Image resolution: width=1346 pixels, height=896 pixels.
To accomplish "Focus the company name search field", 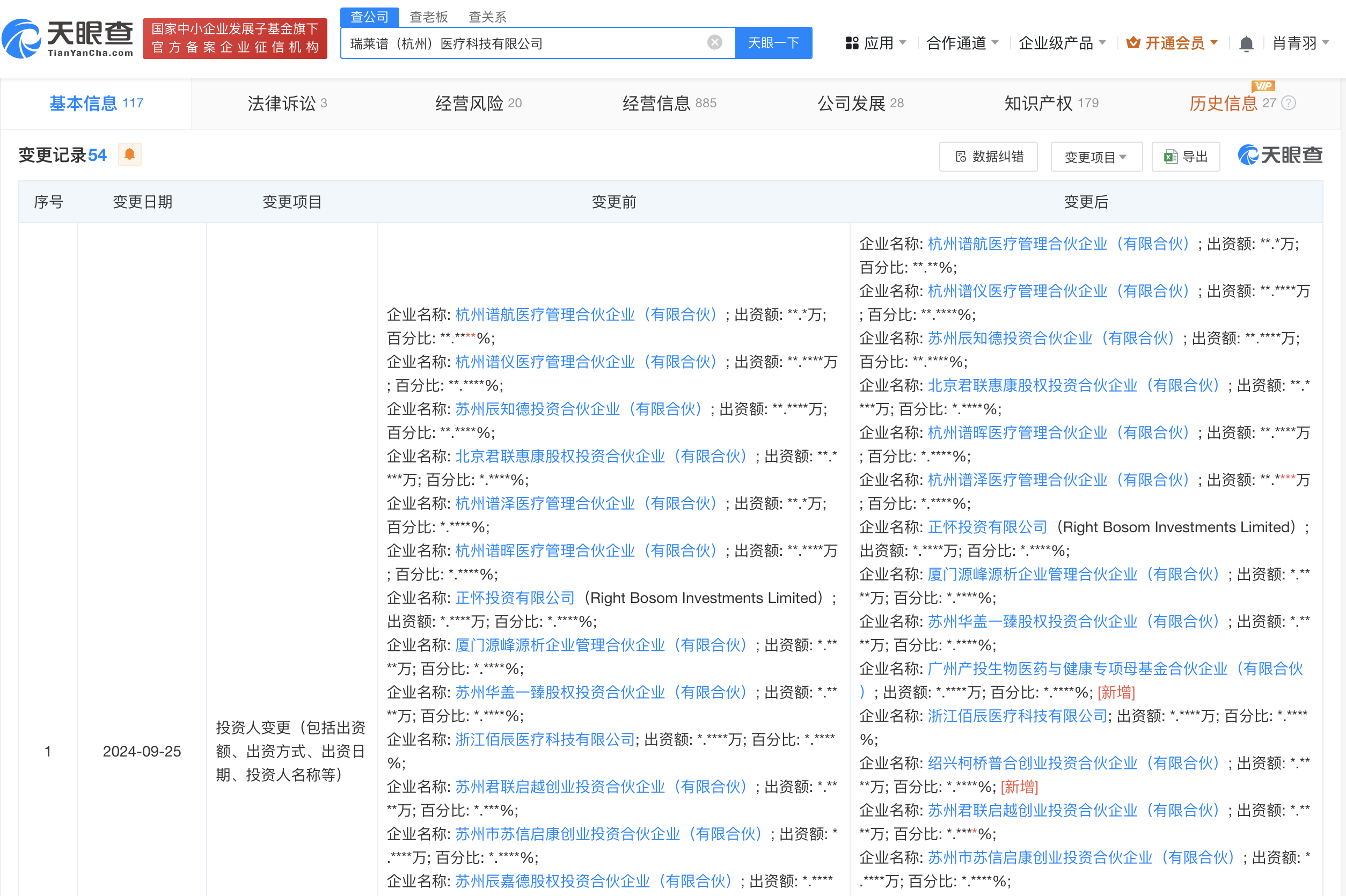I will click(526, 43).
